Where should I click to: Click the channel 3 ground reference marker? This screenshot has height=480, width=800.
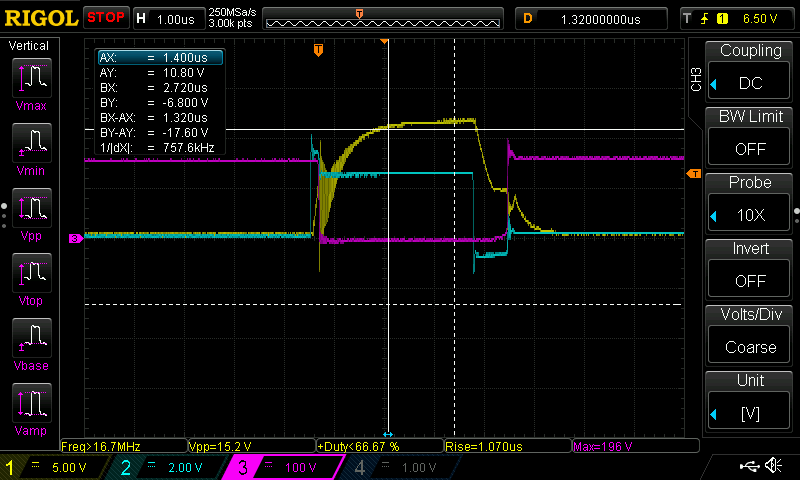click(x=76, y=238)
